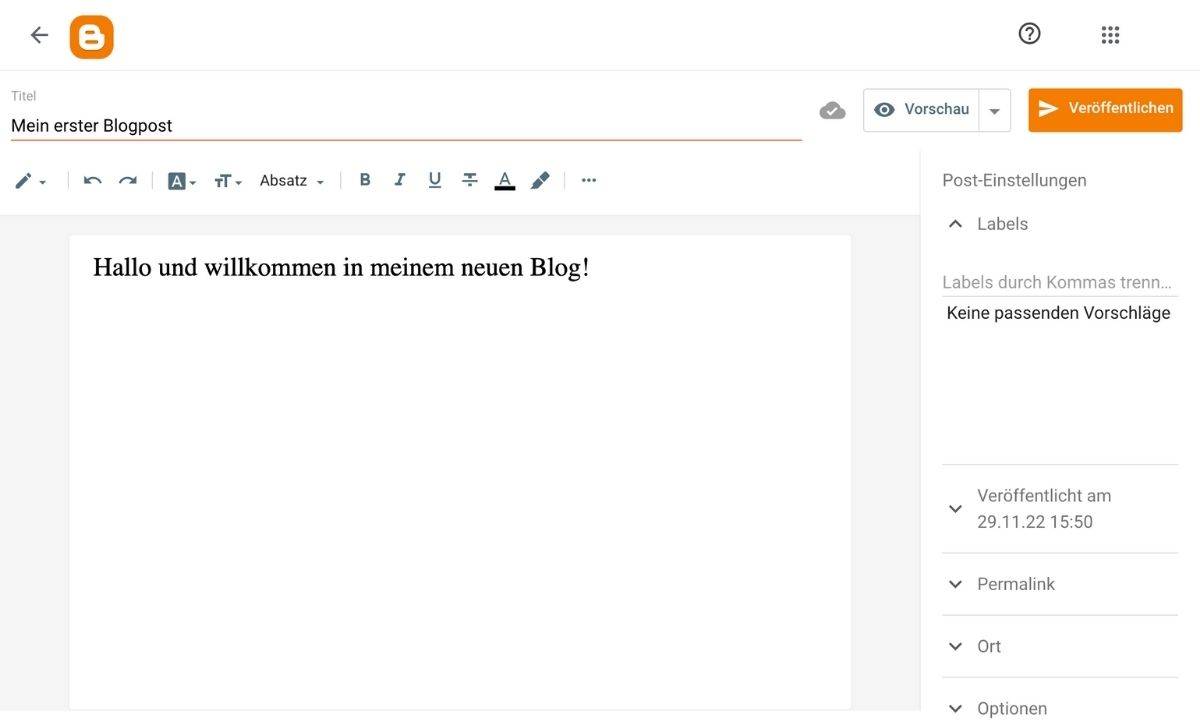Screen dimensions: 1200x720
Task: Click the Post-Einstellungen heading
Action: click(1014, 181)
